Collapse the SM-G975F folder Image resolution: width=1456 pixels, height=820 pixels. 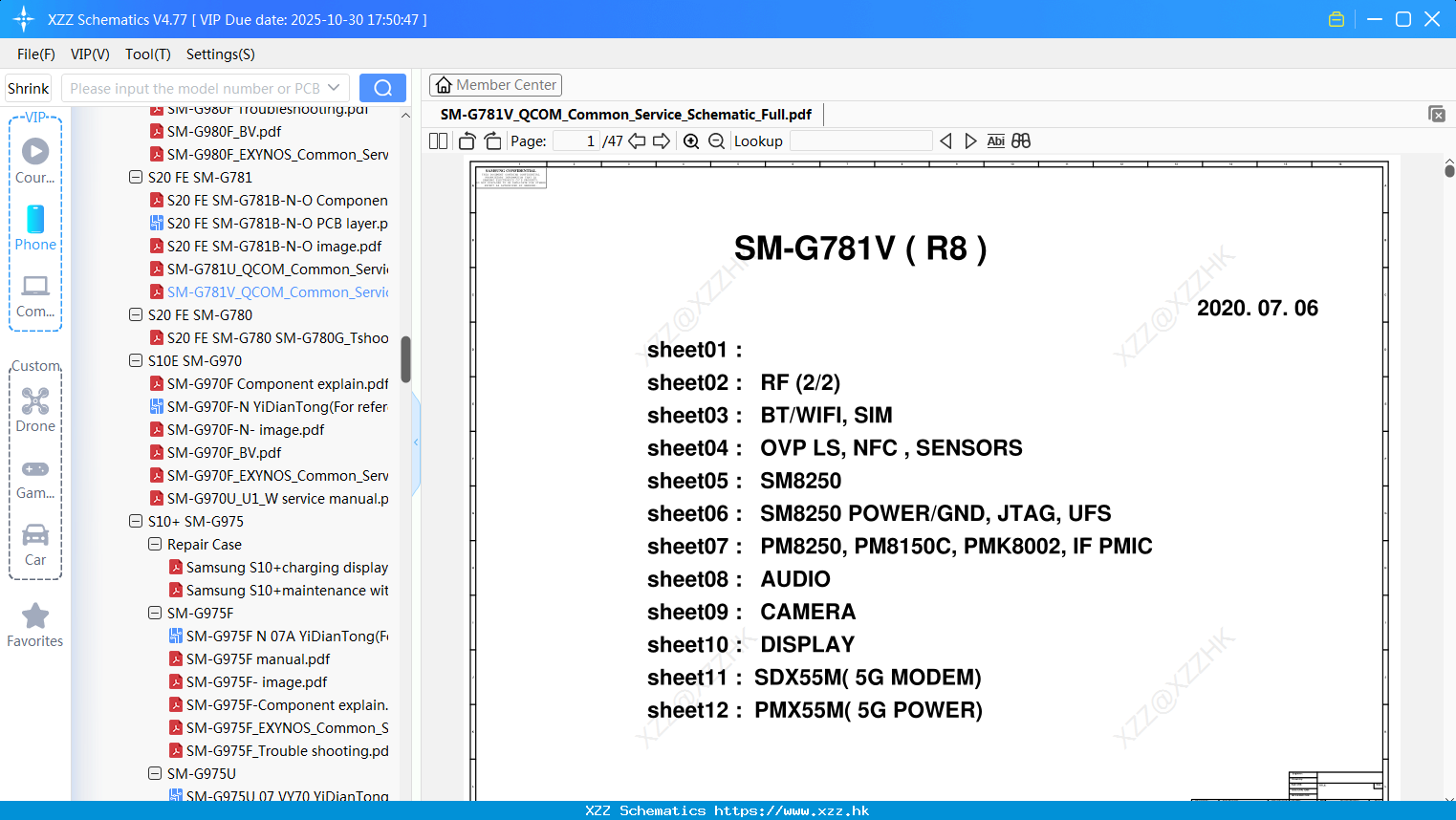155,613
